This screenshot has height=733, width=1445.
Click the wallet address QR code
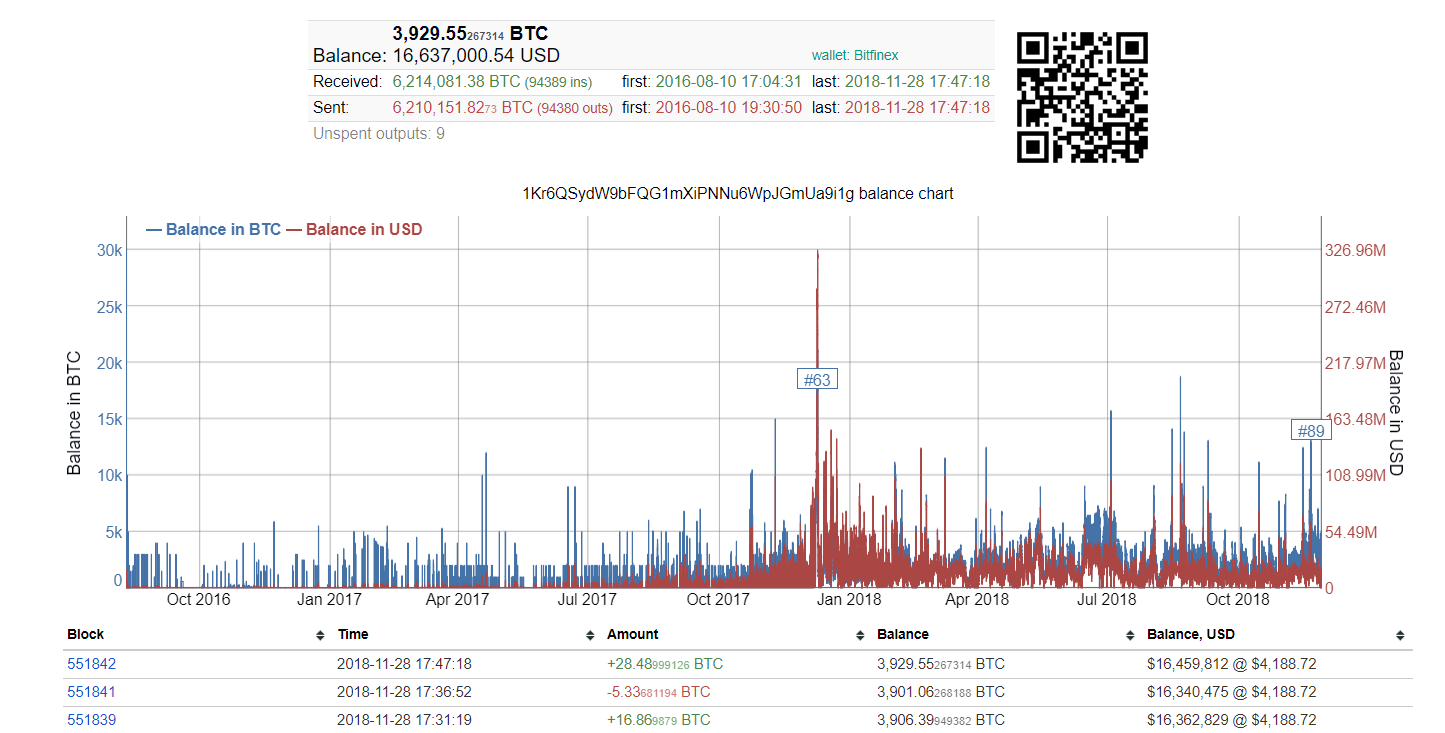1082,97
